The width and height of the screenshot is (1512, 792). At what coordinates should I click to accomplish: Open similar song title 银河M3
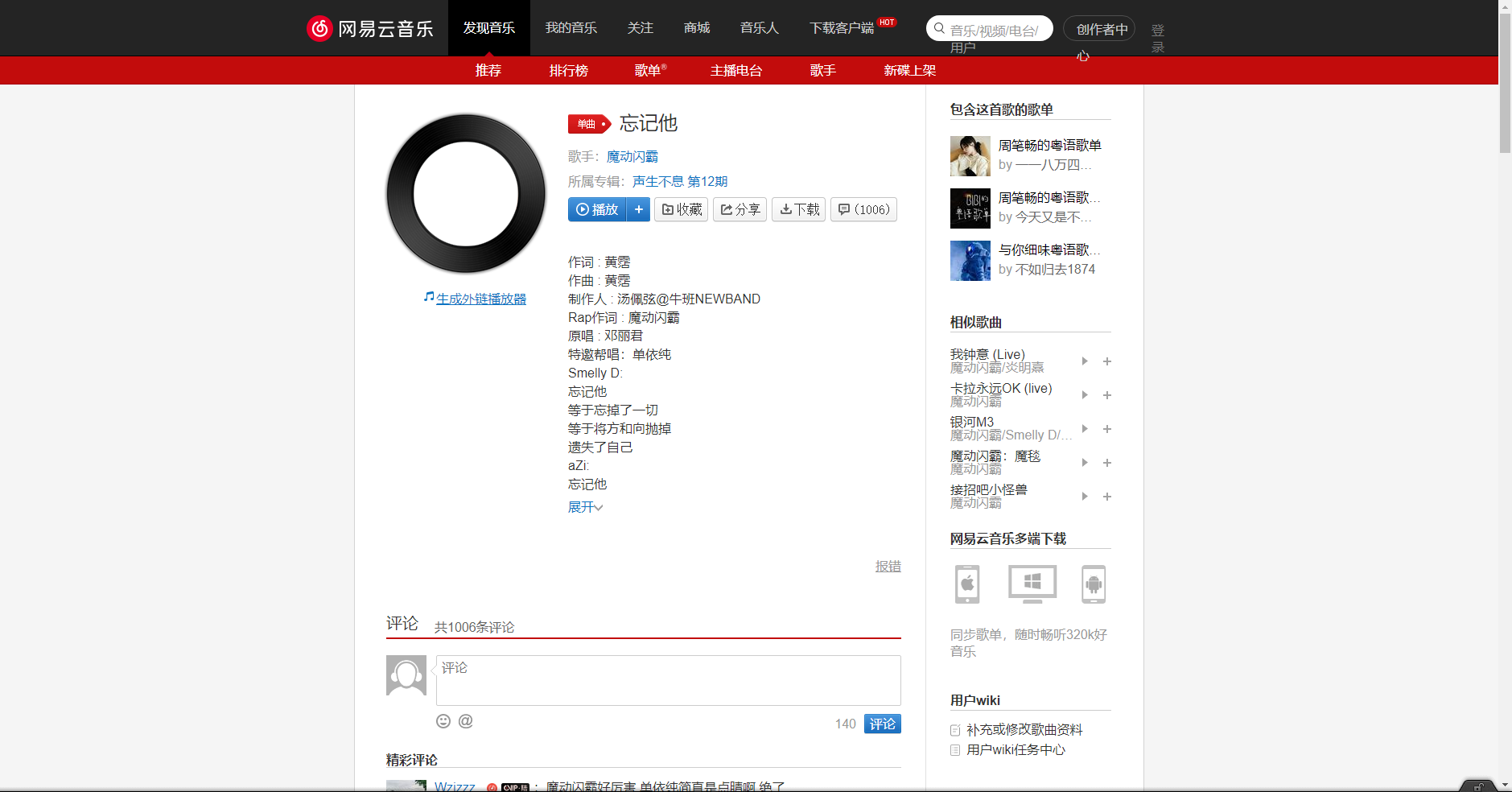point(972,423)
